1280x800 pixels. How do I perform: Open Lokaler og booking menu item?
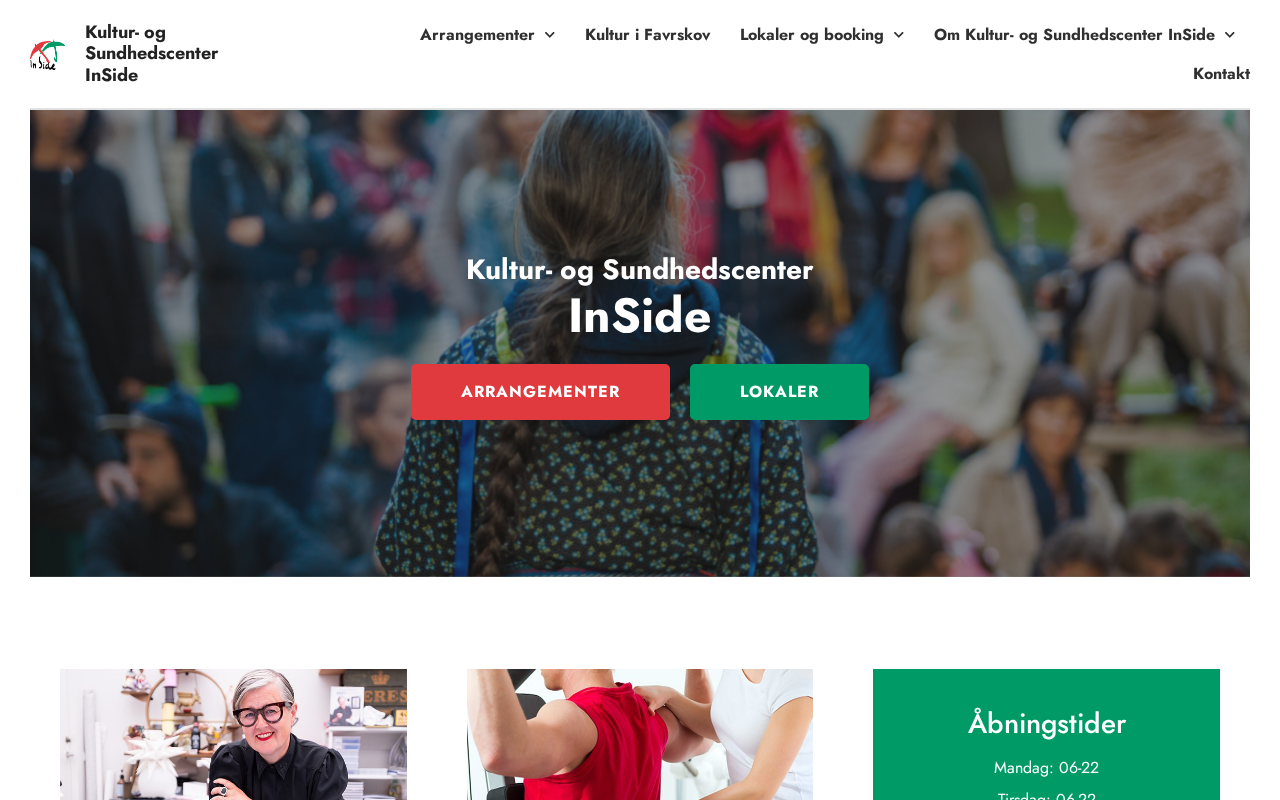pyautogui.click(x=812, y=35)
